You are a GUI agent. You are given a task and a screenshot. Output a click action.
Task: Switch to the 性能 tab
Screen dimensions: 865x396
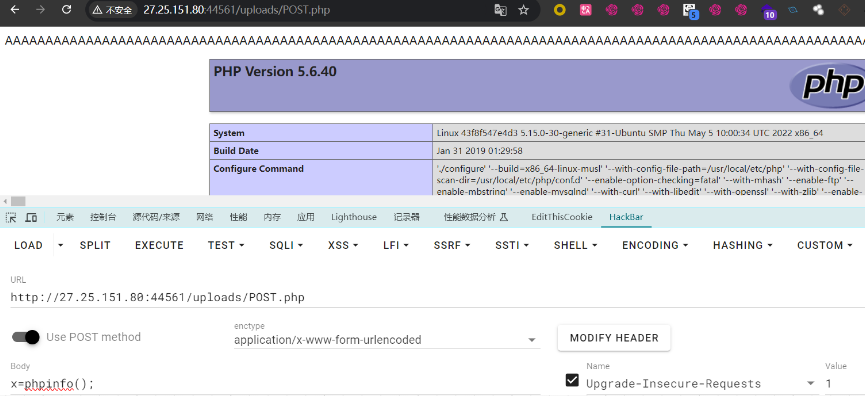click(x=238, y=217)
